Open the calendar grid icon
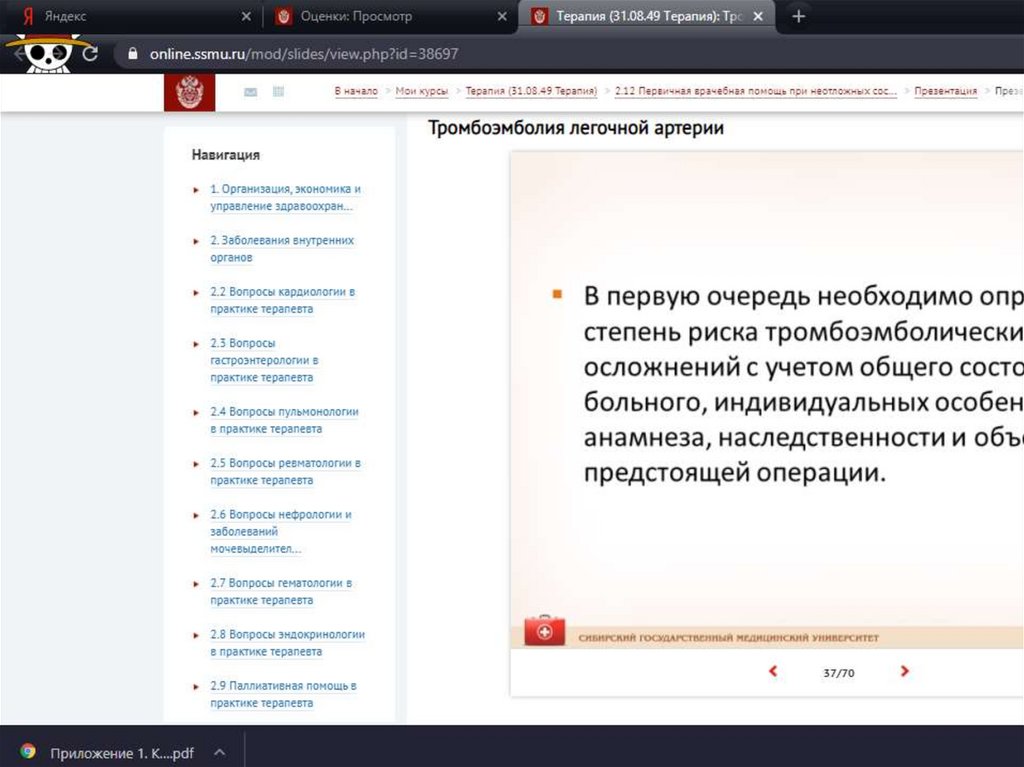Image resolution: width=1024 pixels, height=767 pixels. 278,92
